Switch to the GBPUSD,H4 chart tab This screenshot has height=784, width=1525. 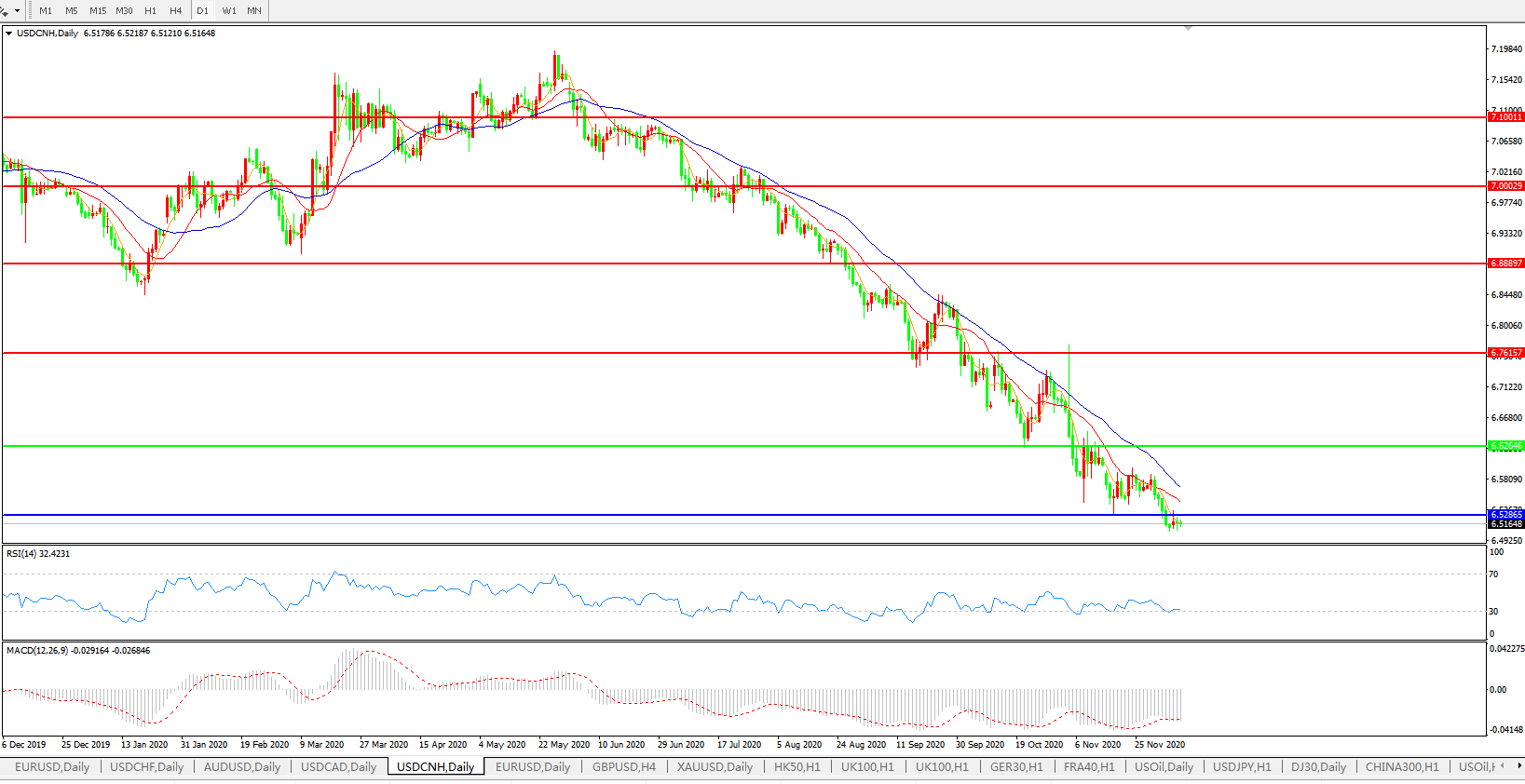pos(623,767)
